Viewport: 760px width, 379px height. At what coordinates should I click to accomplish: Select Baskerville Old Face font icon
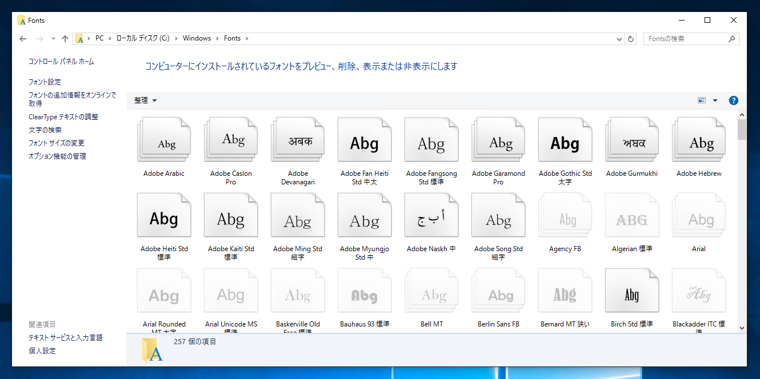(x=298, y=291)
